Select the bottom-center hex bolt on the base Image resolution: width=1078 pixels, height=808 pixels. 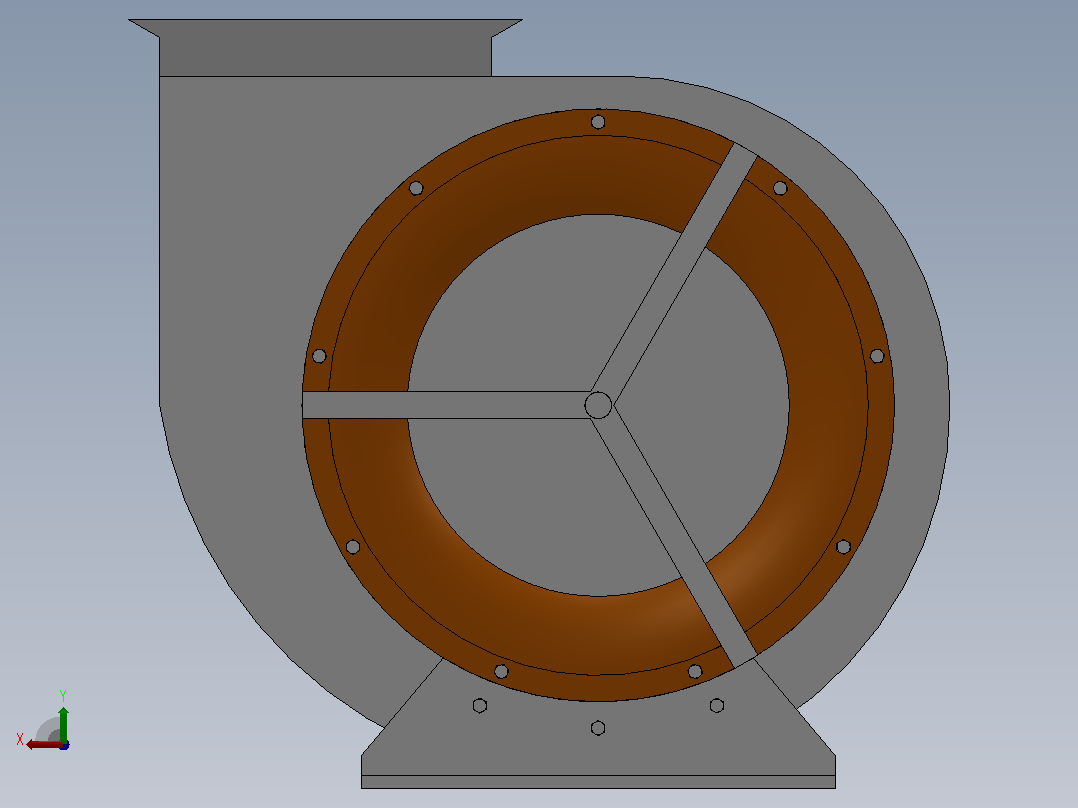pos(598,728)
